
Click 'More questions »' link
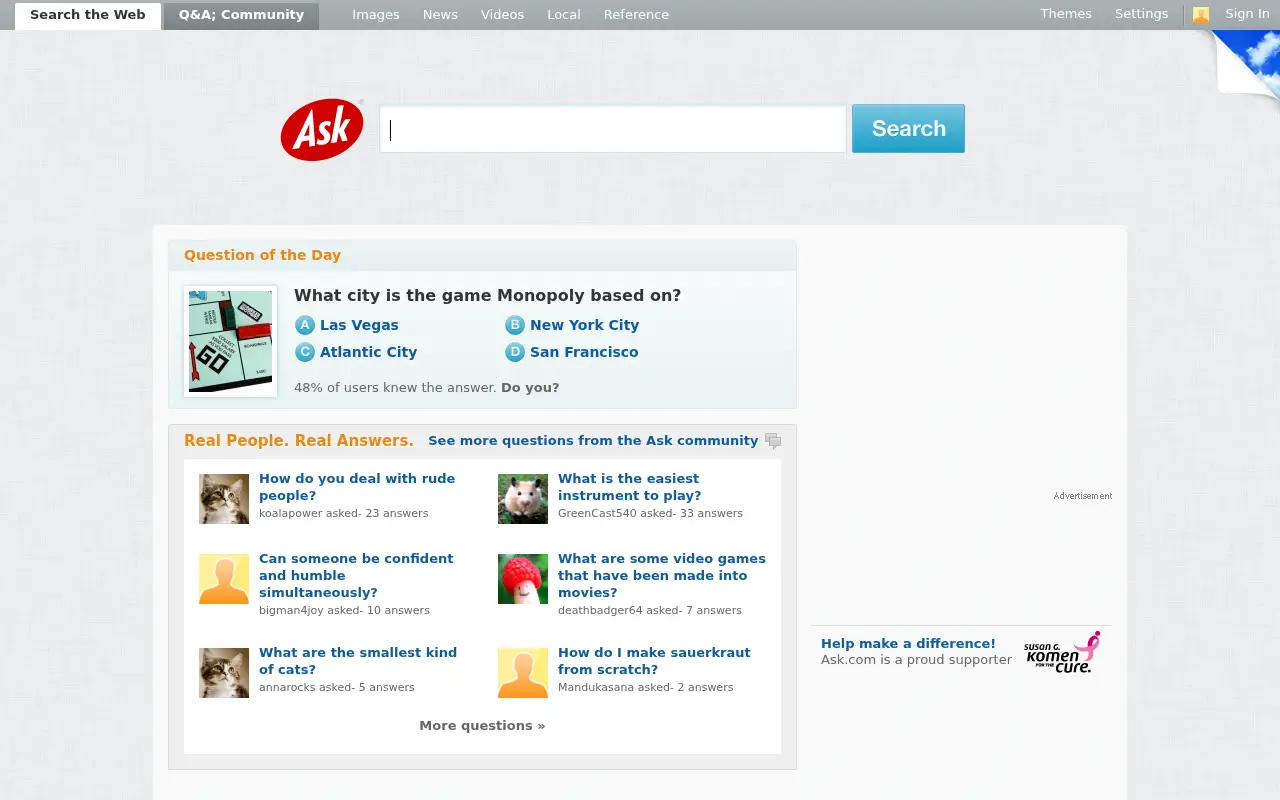pyautogui.click(x=482, y=726)
